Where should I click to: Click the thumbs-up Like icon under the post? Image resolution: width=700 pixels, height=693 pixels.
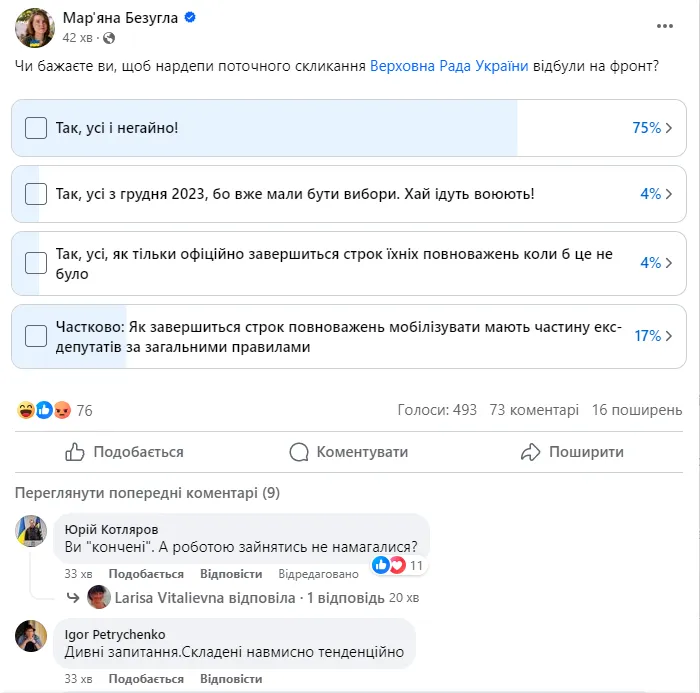pyautogui.click(x=75, y=452)
